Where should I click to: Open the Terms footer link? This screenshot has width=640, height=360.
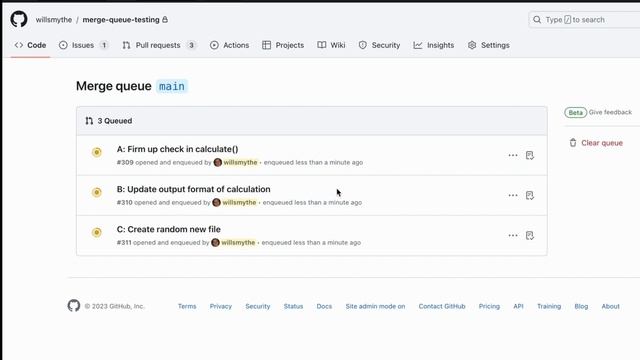pos(187,306)
